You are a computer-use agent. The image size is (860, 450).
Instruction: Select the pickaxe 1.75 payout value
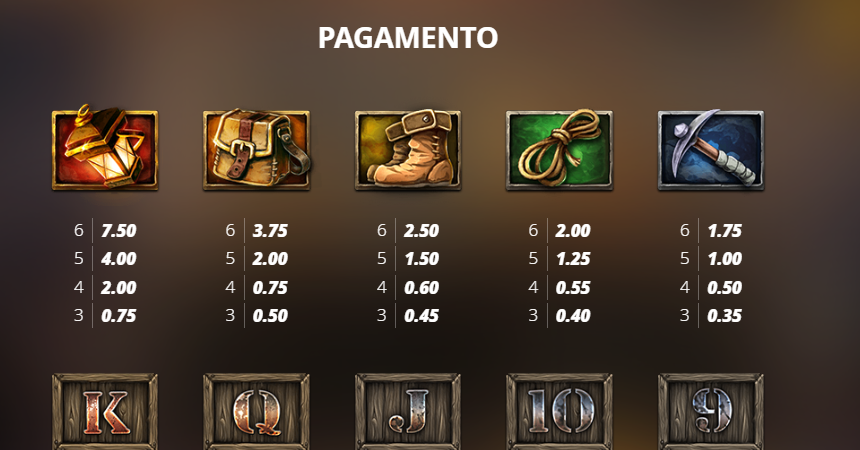coord(725,230)
